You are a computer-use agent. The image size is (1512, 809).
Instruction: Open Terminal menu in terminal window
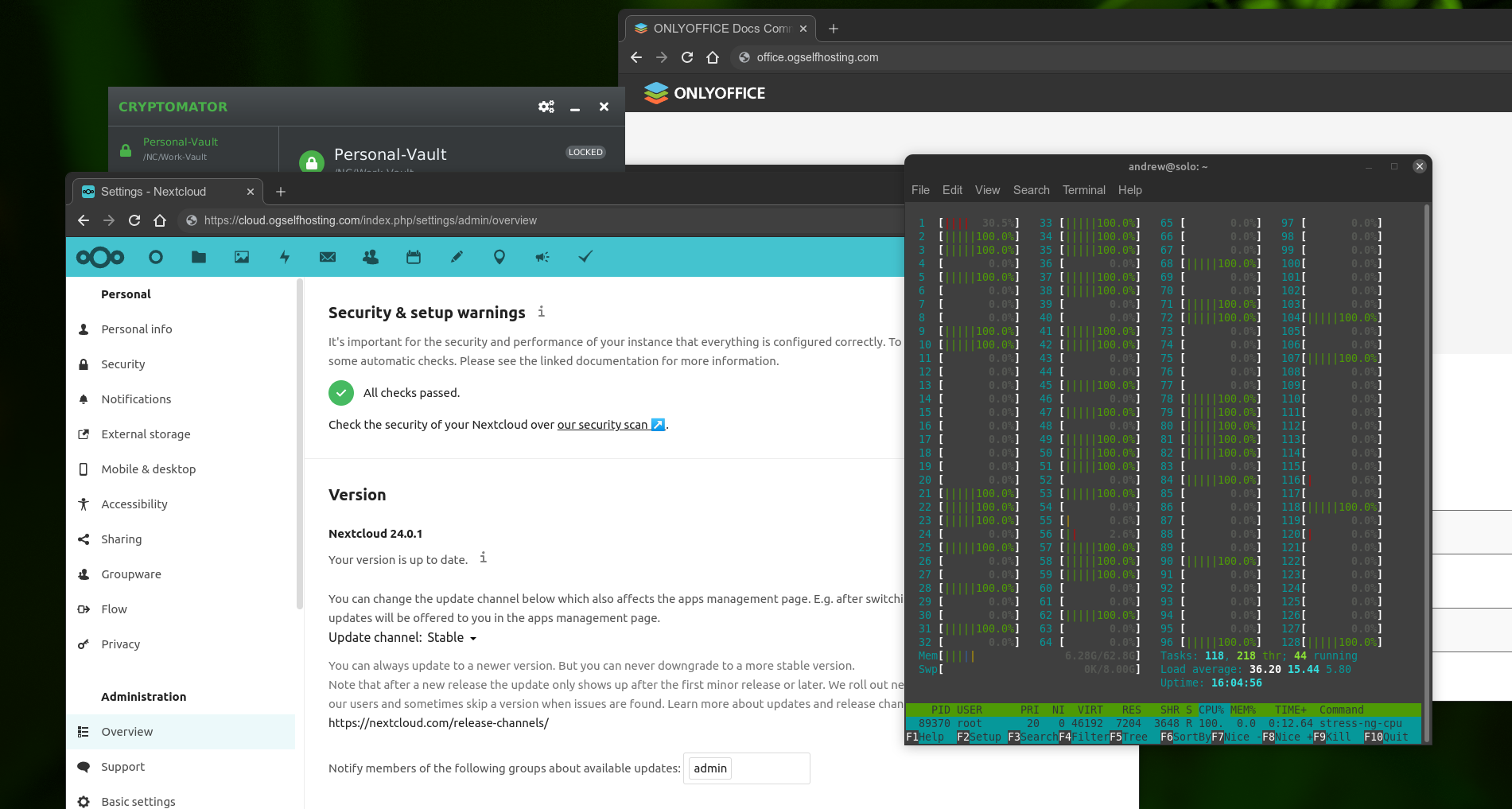point(1084,190)
